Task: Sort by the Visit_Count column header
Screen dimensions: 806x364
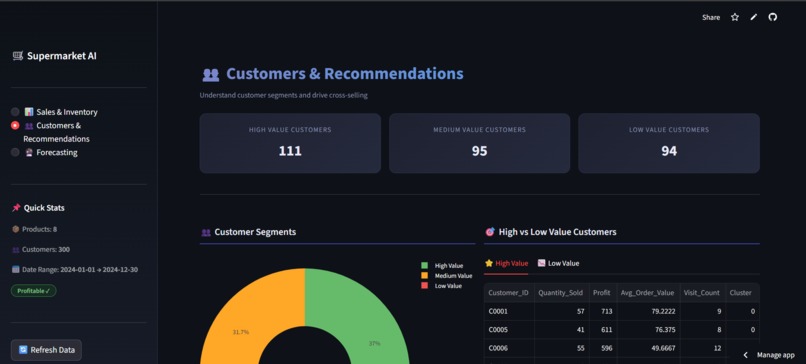Action: click(702, 293)
